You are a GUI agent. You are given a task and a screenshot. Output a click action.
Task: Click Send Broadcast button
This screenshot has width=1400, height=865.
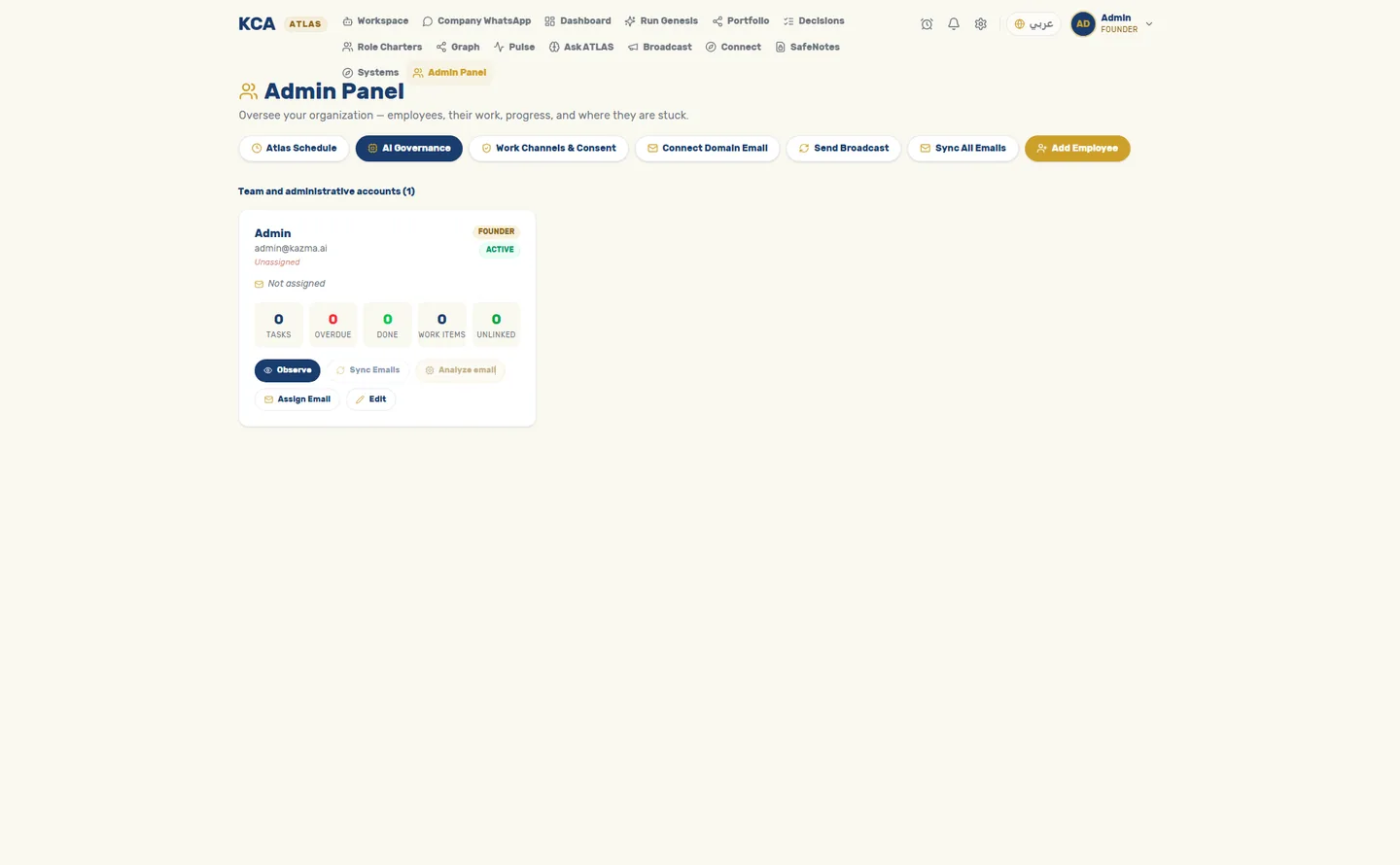(x=844, y=149)
